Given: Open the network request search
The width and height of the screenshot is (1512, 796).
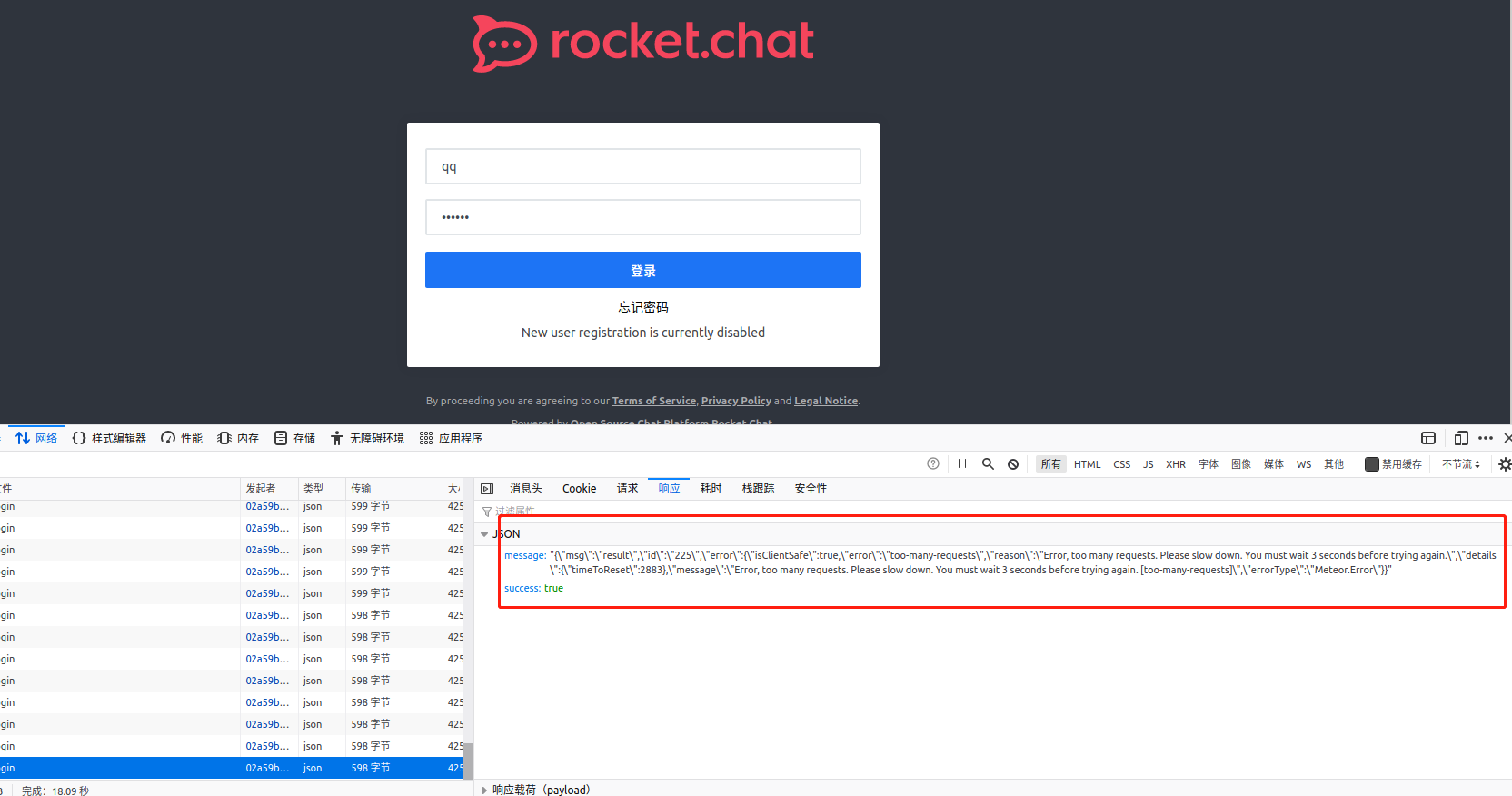Looking at the screenshot, I should coord(988,463).
